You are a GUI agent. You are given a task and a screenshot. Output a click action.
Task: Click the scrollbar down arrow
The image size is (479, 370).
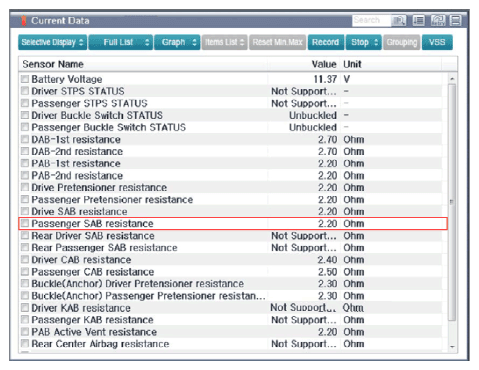pos(452,347)
